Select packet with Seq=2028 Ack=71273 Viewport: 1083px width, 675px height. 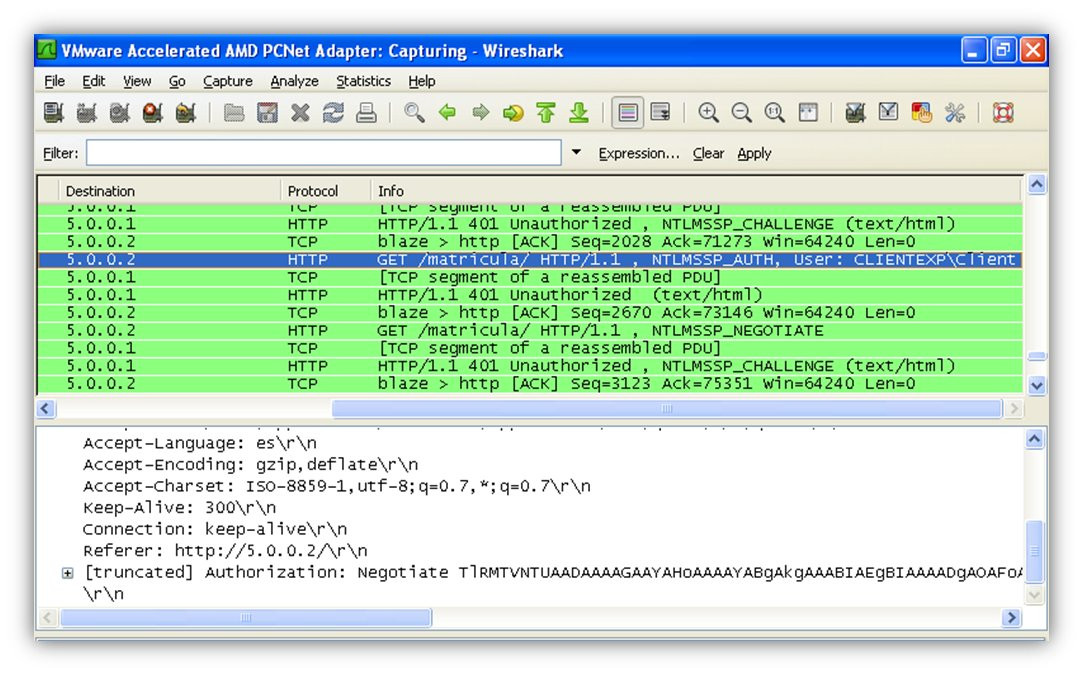(x=530, y=242)
